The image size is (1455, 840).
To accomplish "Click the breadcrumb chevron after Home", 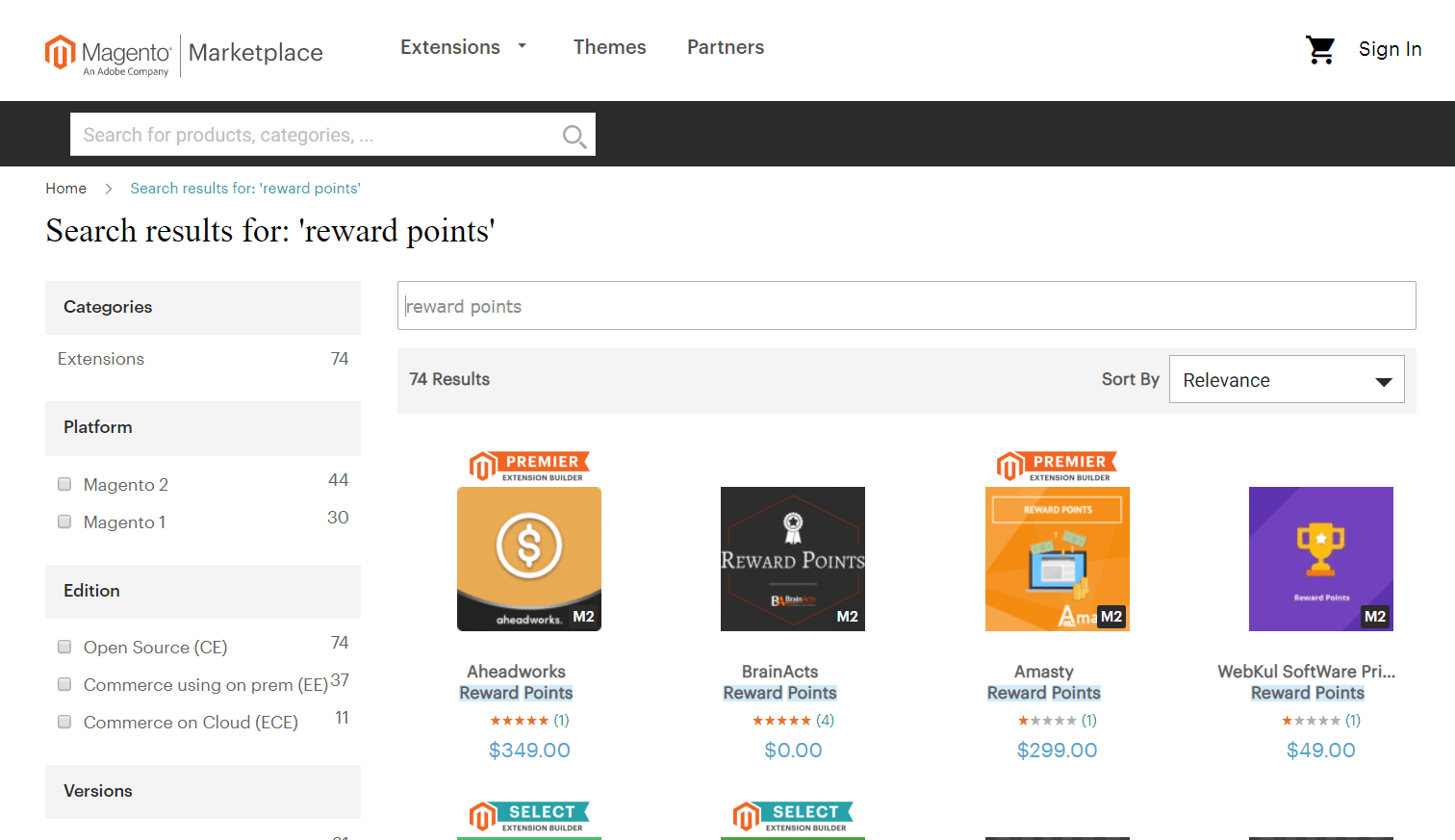I will tap(109, 189).
